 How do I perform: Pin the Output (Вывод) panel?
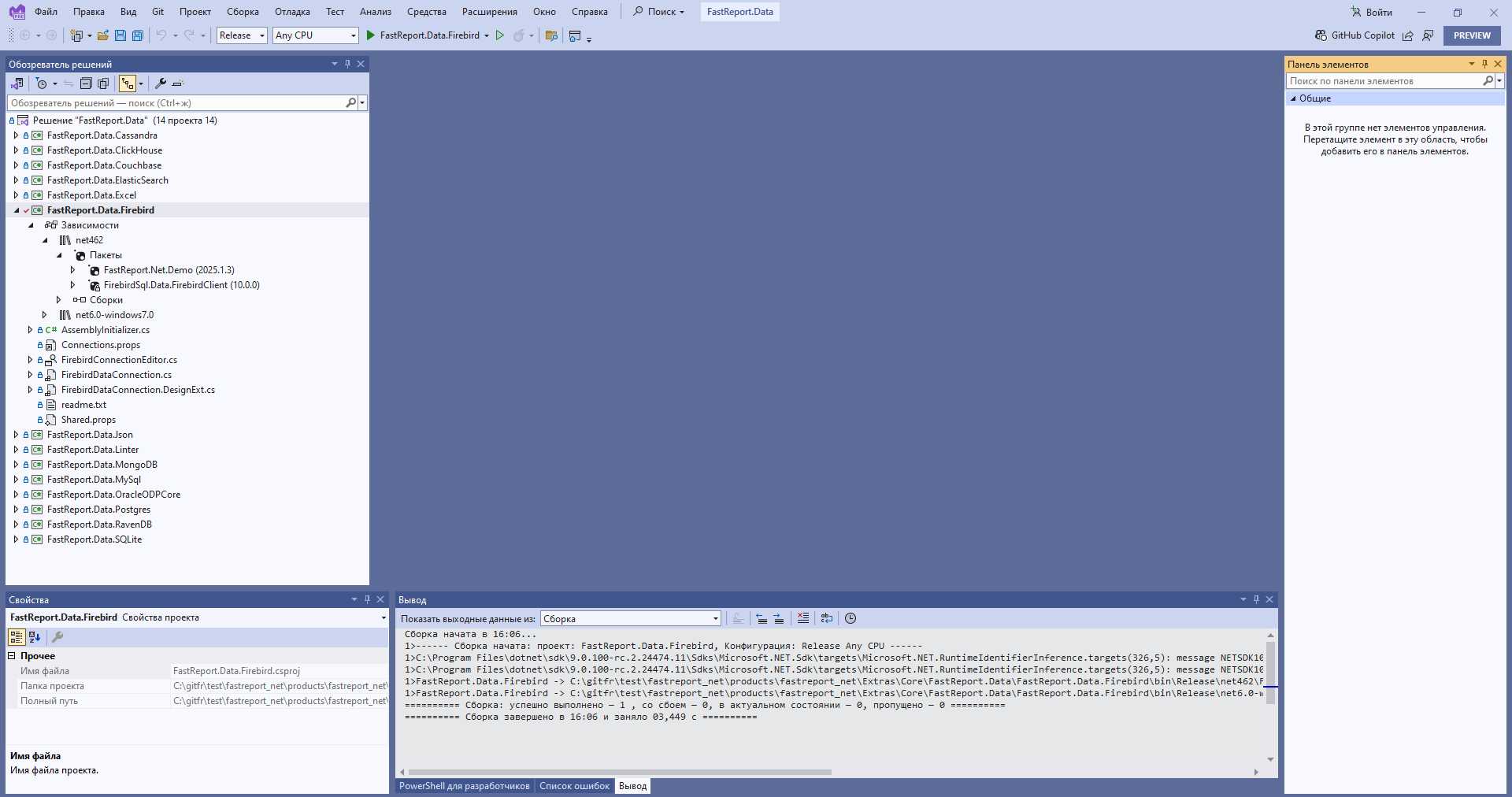pos(1256,599)
